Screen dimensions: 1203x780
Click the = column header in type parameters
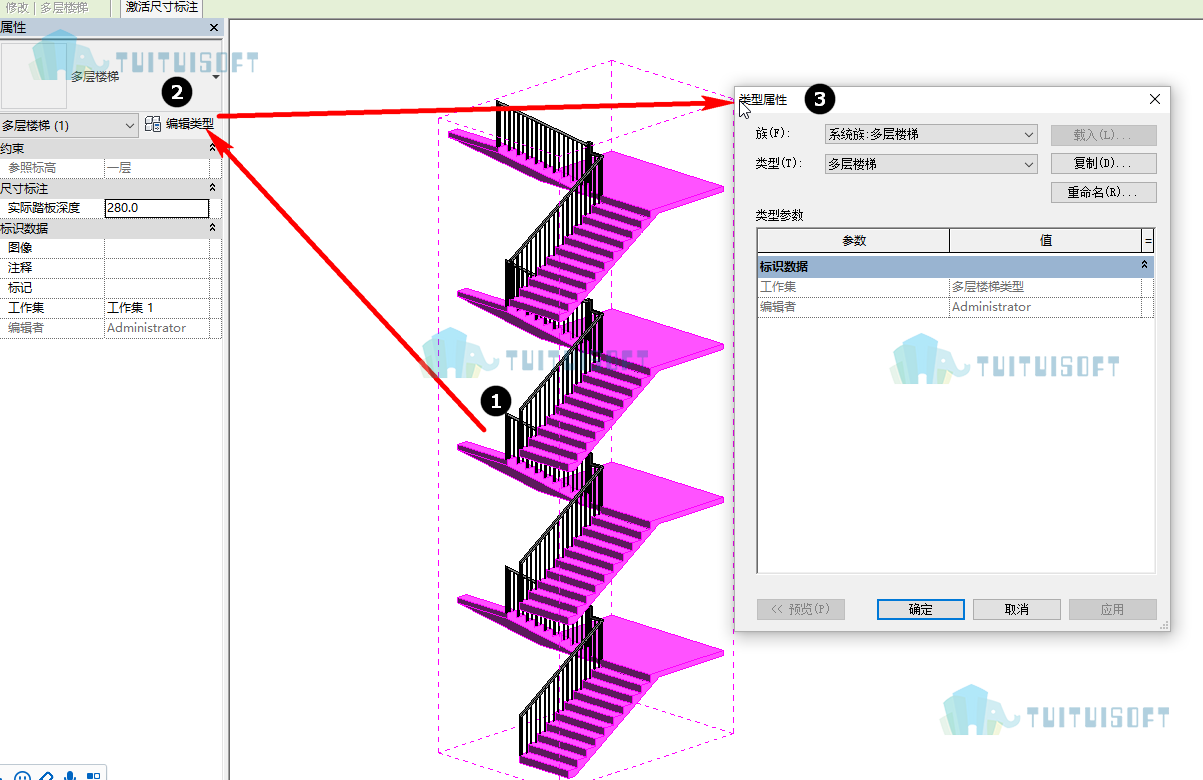click(x=1148, y=240)
